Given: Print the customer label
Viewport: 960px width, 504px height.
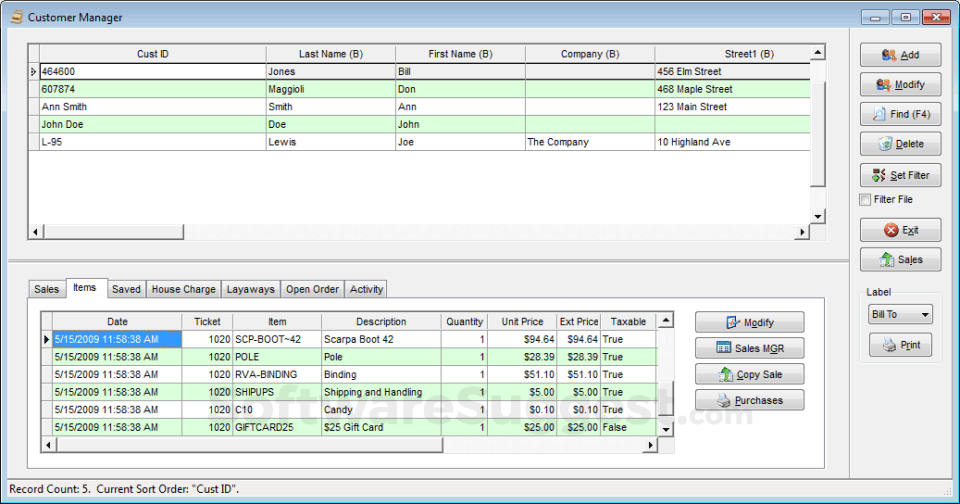Looking at the screenshot, I should (x=900, y=345).
